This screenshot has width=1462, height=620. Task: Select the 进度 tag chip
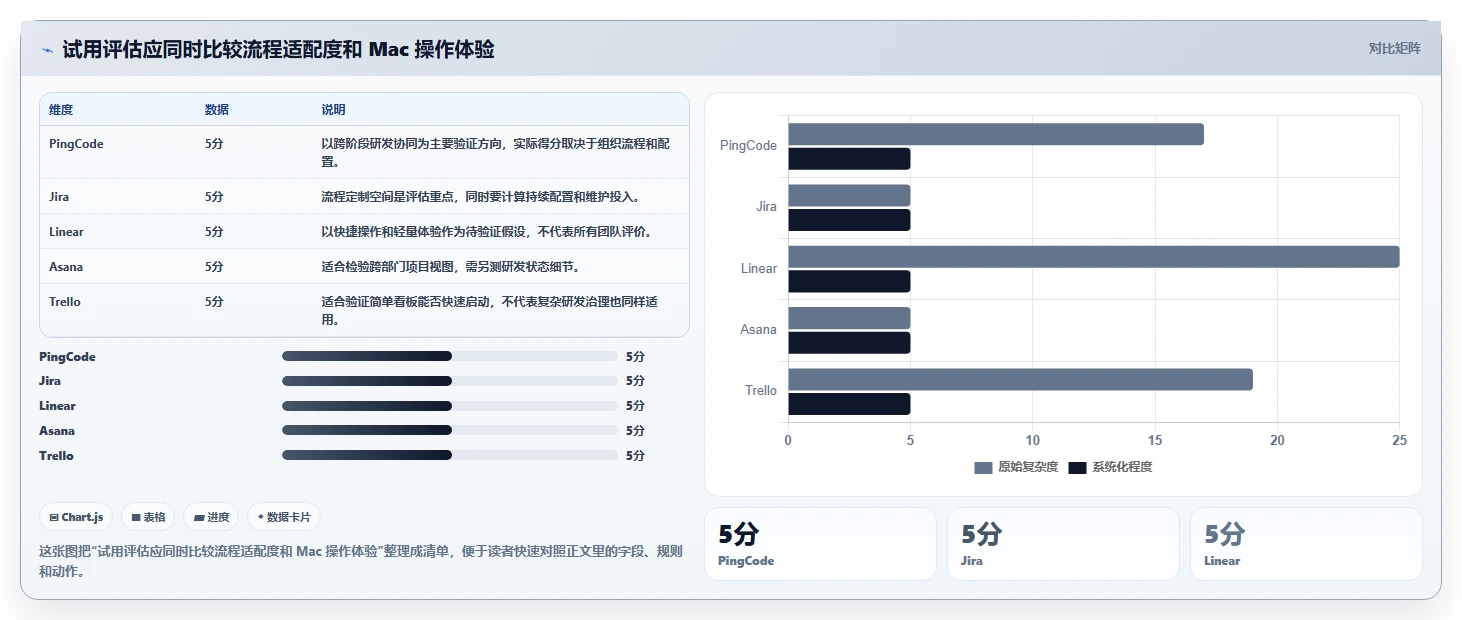click(211, 517)
